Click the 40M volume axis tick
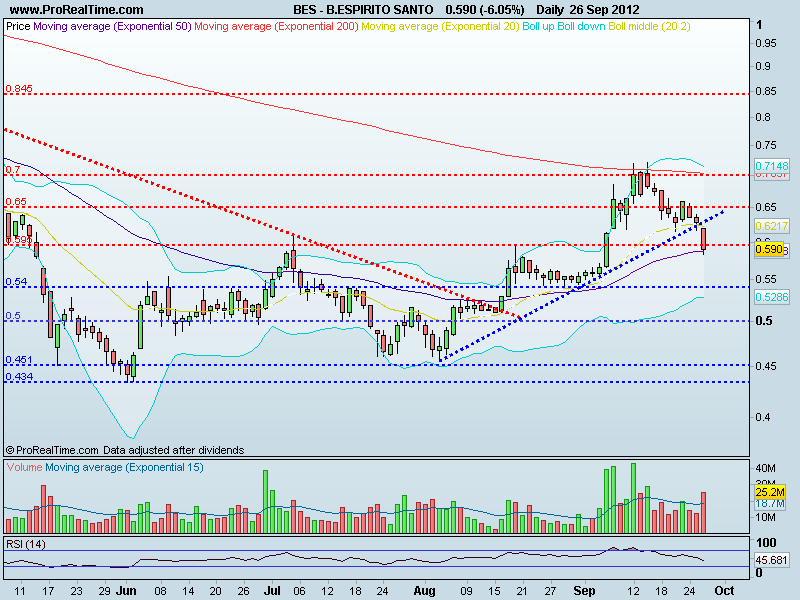This screenshot has width=800, height=600. pos(766,468)
